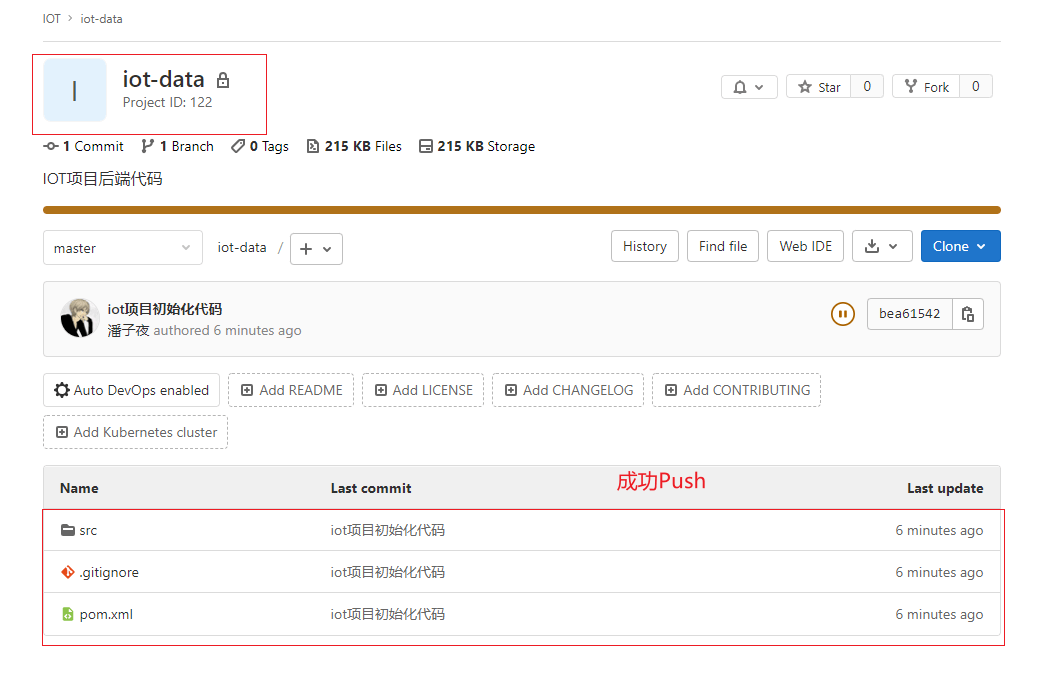
Task: Click '6 minutes ago' in the pom.xml row
Action: point(939,614)
